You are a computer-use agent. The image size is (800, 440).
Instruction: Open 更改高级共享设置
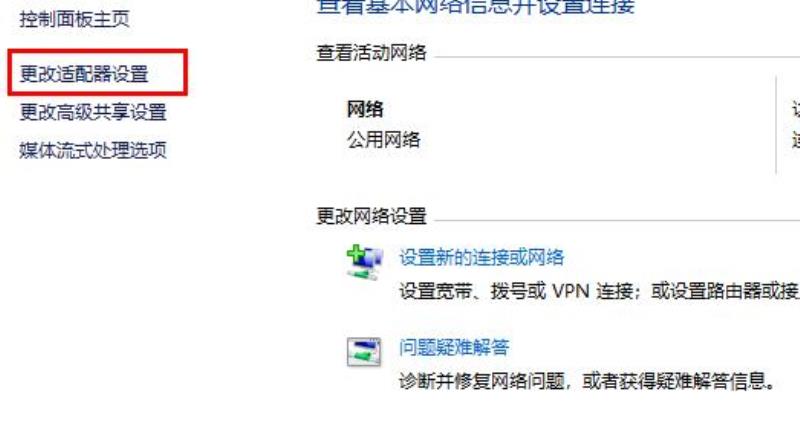(93, 112)
